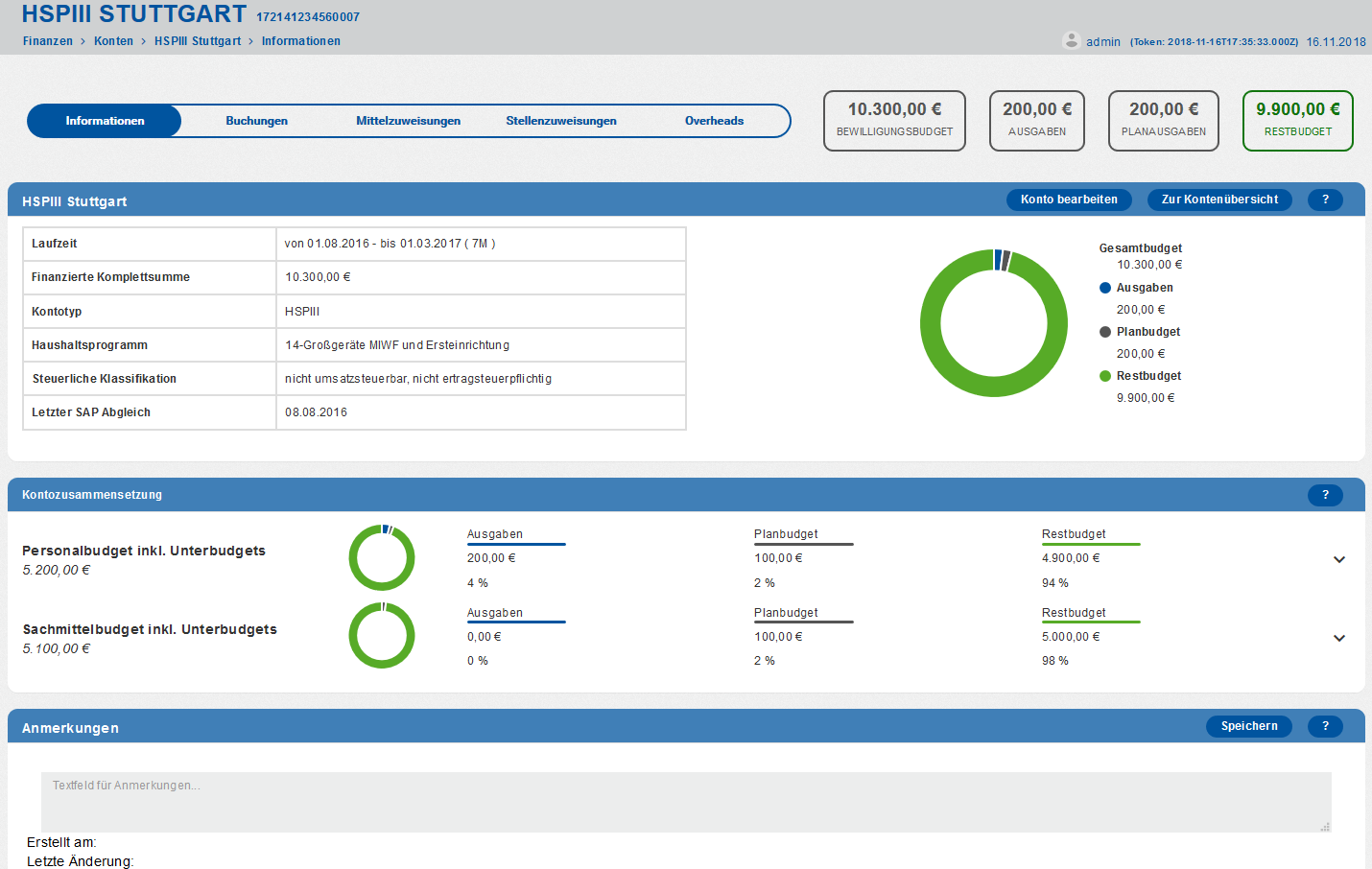Open the Mittelzuweisungen tab
This screenshot has width=1372, height=869.
(x=408, y=121)
